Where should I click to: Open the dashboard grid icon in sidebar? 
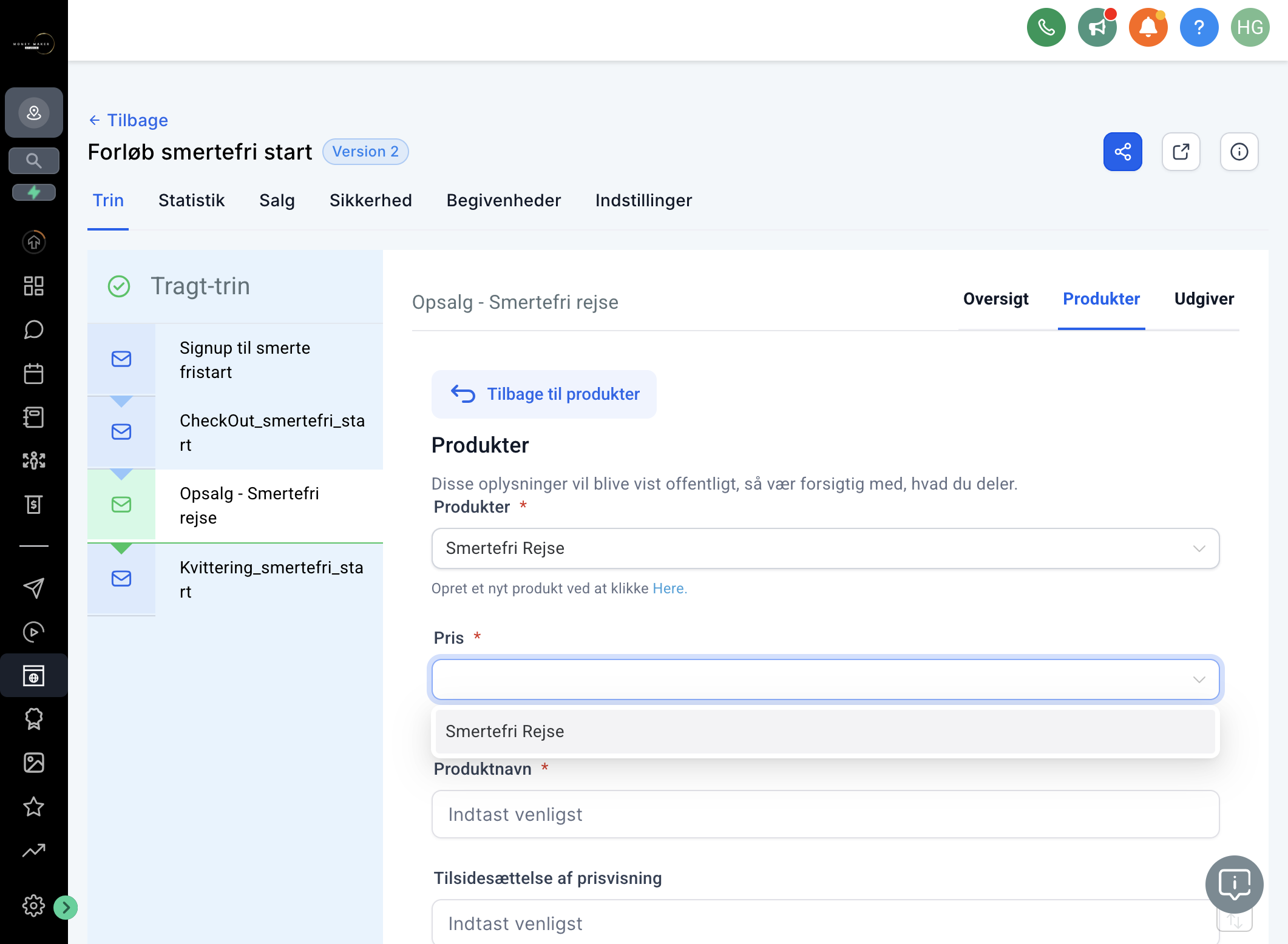[34, 286]
